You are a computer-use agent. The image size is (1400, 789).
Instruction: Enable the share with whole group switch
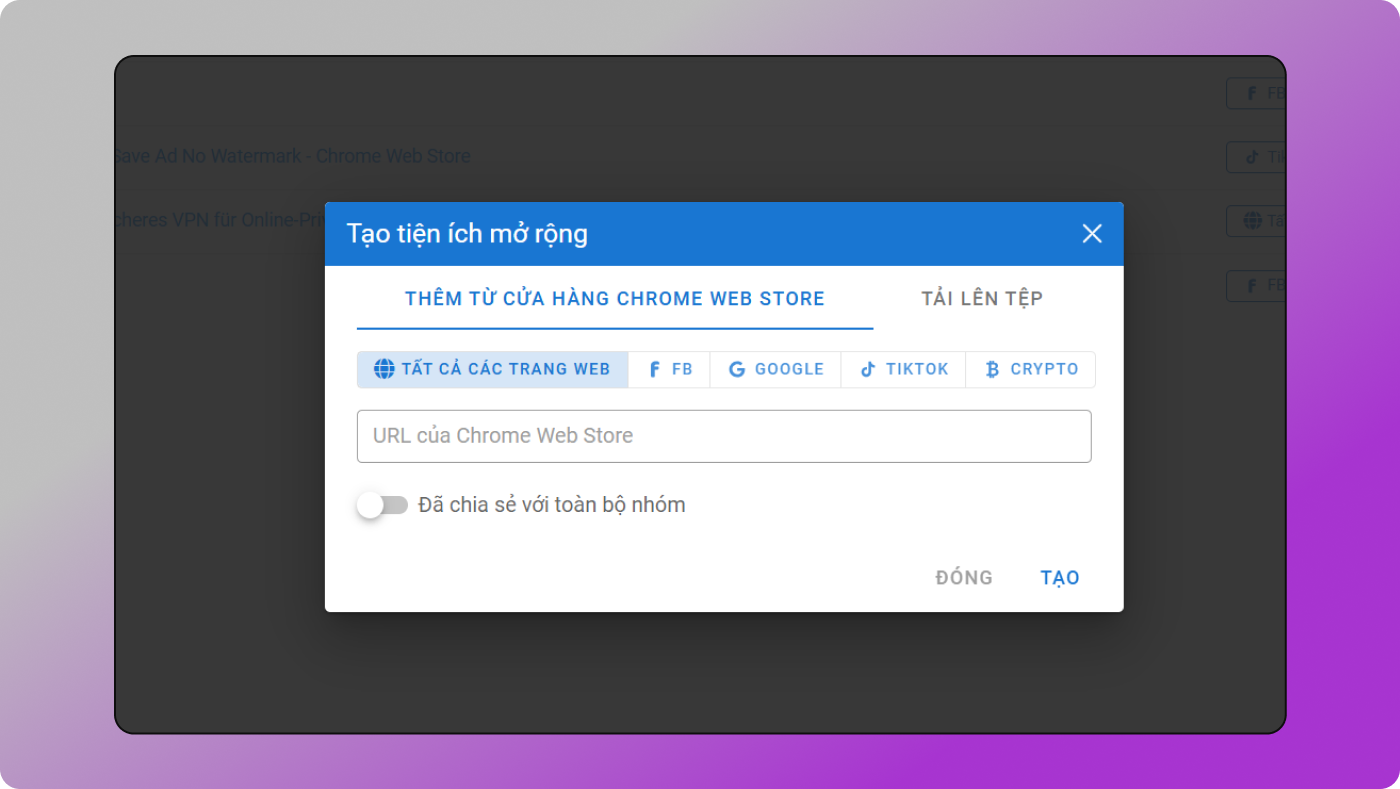tap(383, 505)
